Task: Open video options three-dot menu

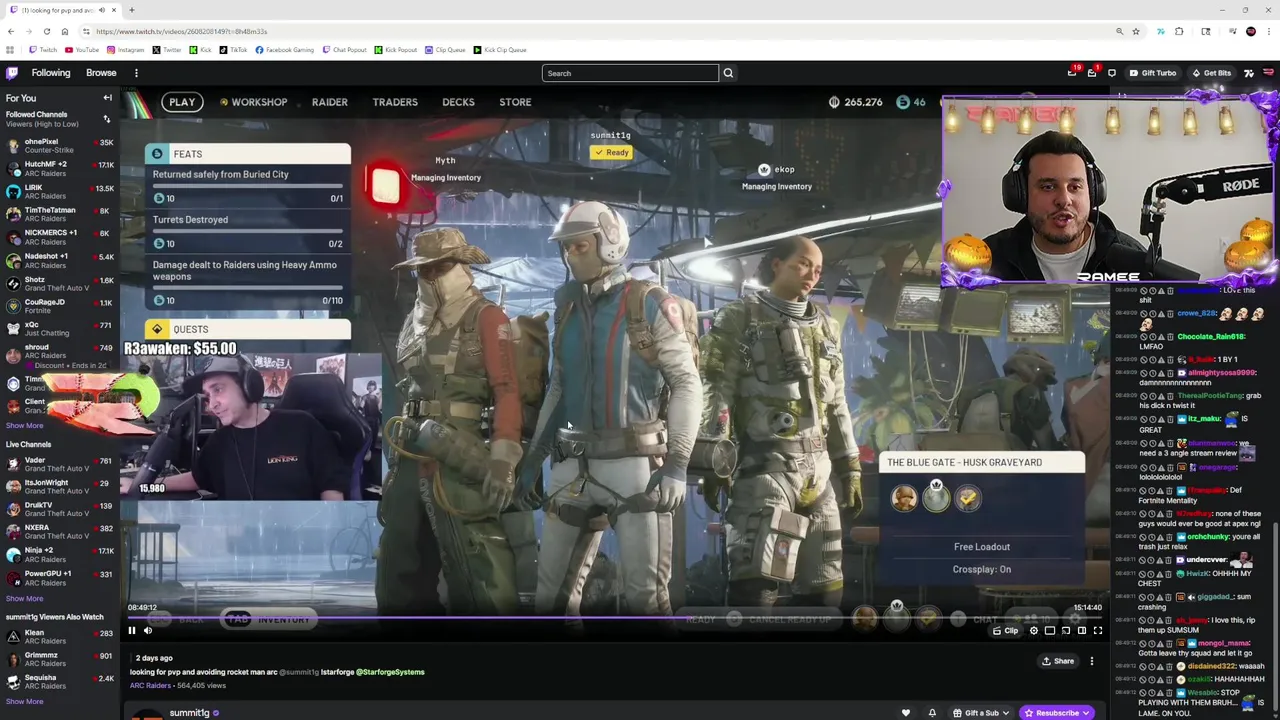Action: (1092, 661)
